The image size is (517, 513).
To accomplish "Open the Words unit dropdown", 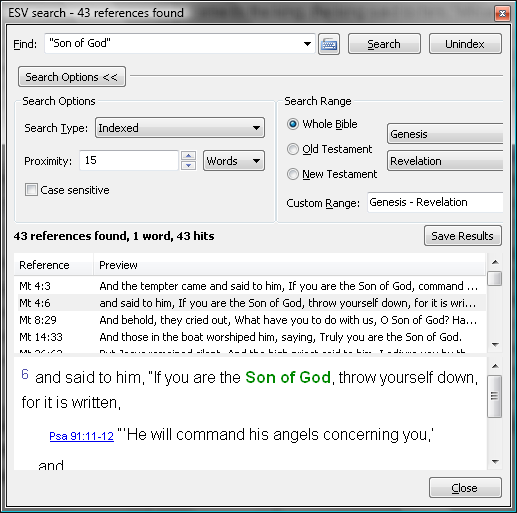I will coord(234,161).
